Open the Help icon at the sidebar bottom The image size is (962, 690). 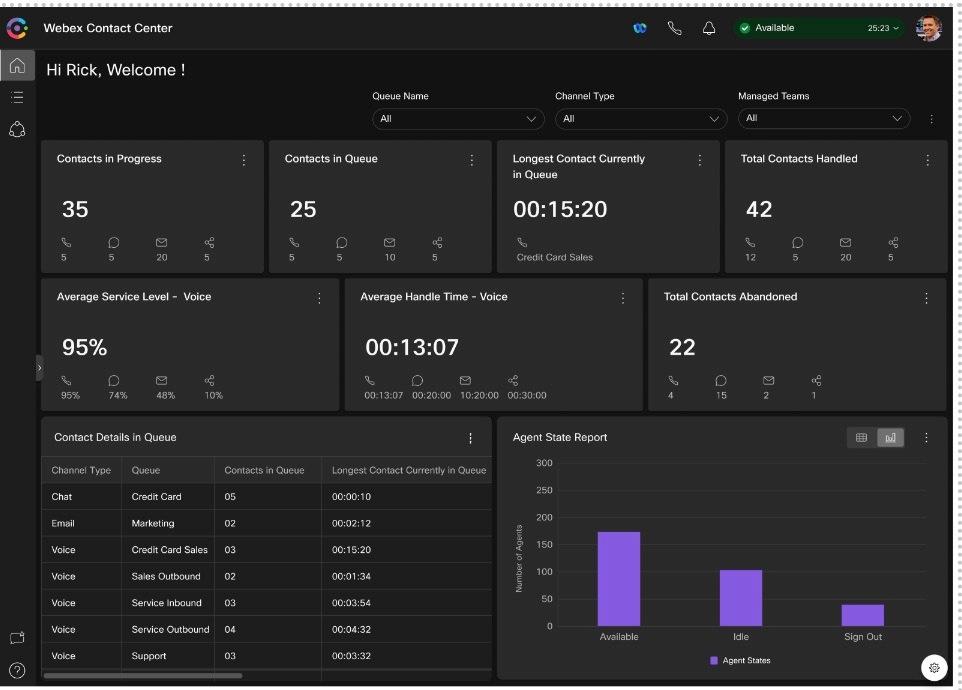(x=16, y=668)
